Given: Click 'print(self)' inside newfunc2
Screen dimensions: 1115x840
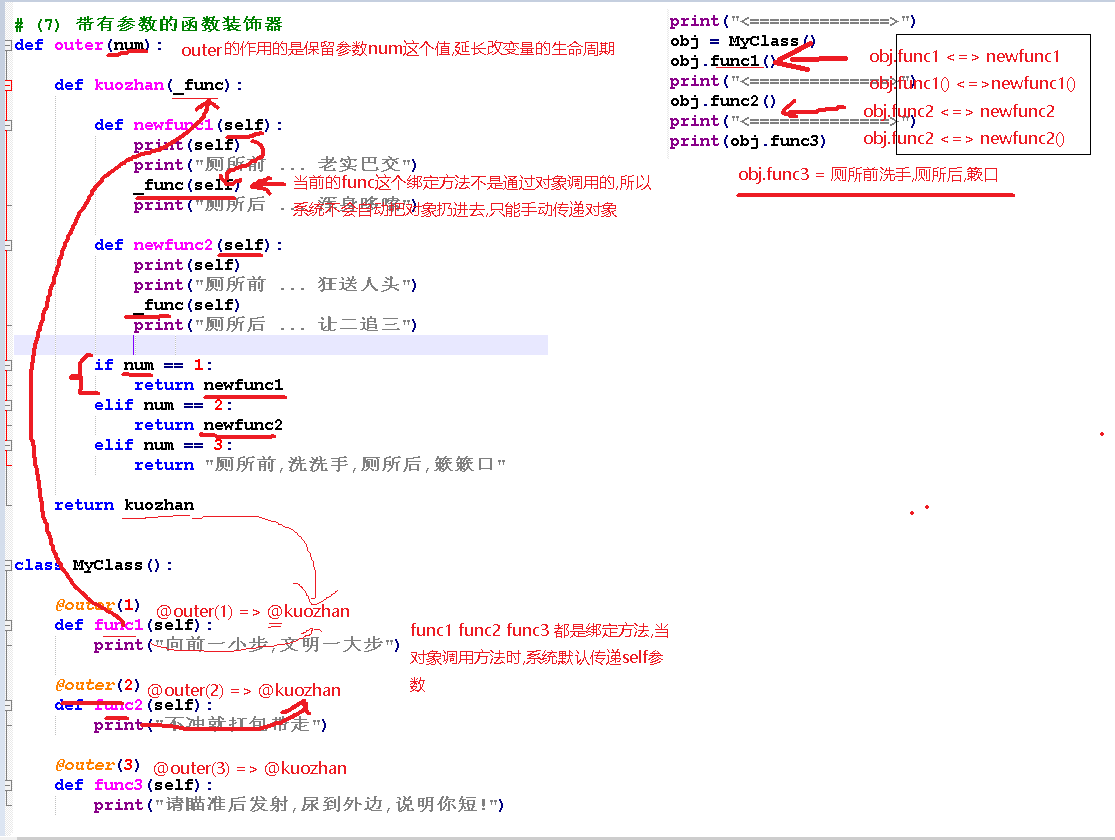Looking at the screenshot, I should click(186, 265).
